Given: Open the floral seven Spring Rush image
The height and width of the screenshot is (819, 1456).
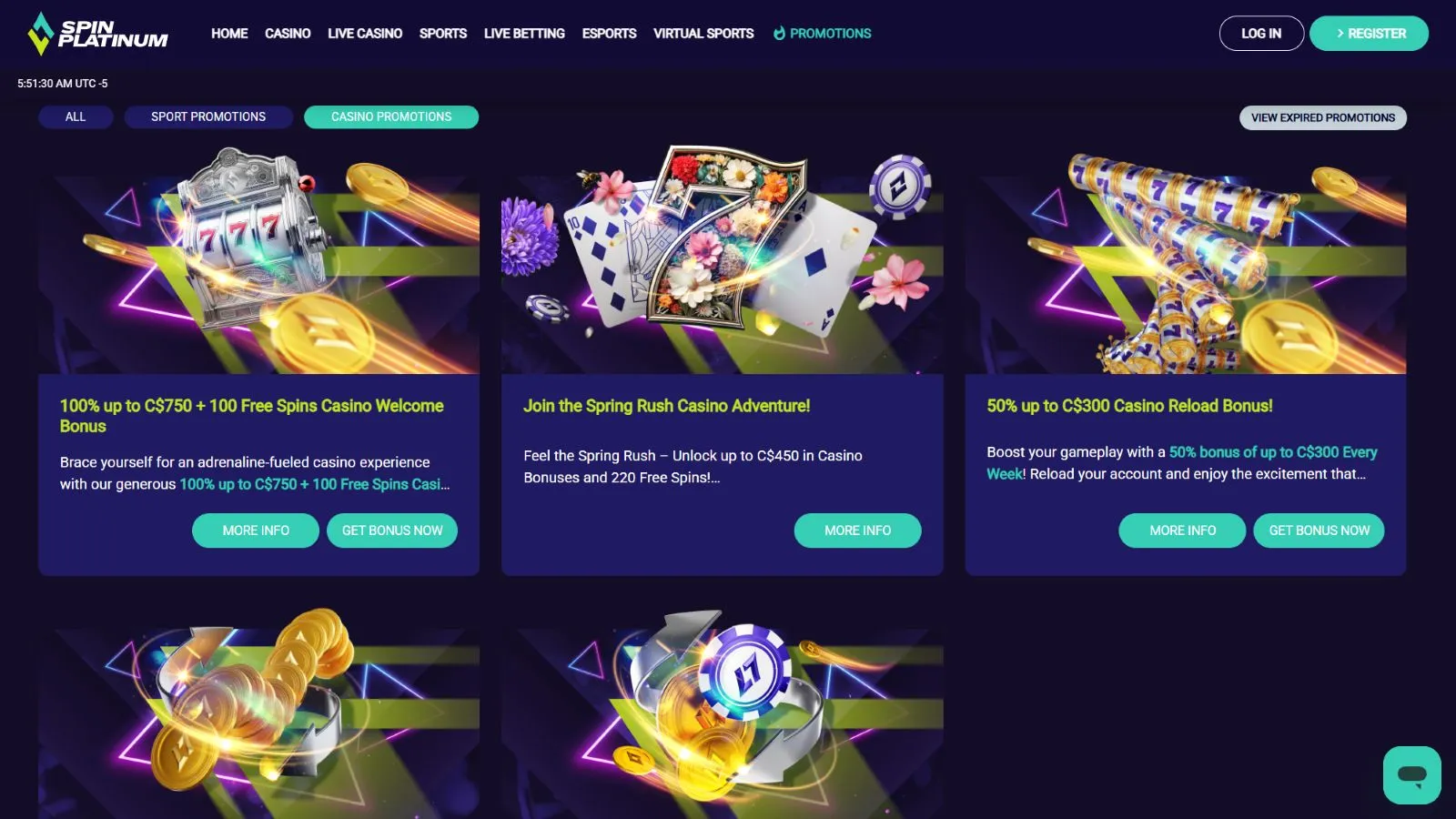Looking at the screenshot, I should (722, 260).
